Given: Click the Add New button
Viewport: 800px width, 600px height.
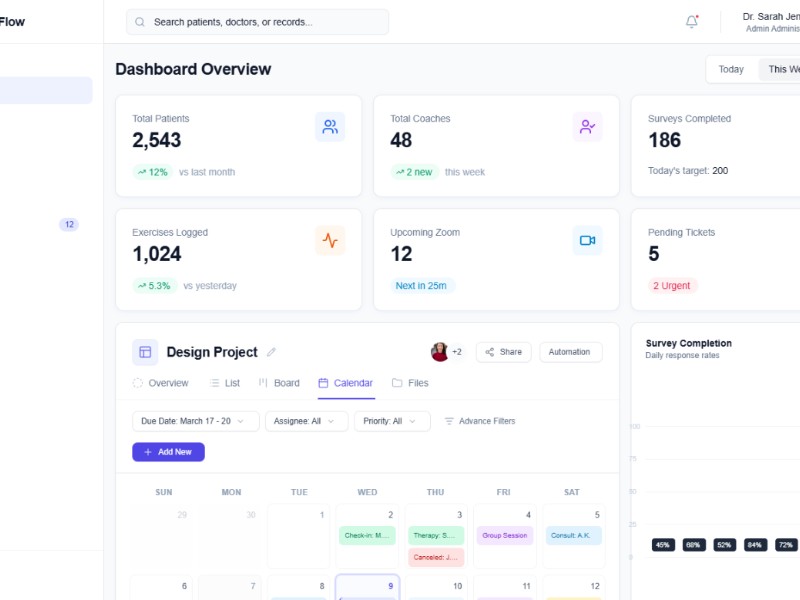Looking at the screenshot, I should point(168,451).
